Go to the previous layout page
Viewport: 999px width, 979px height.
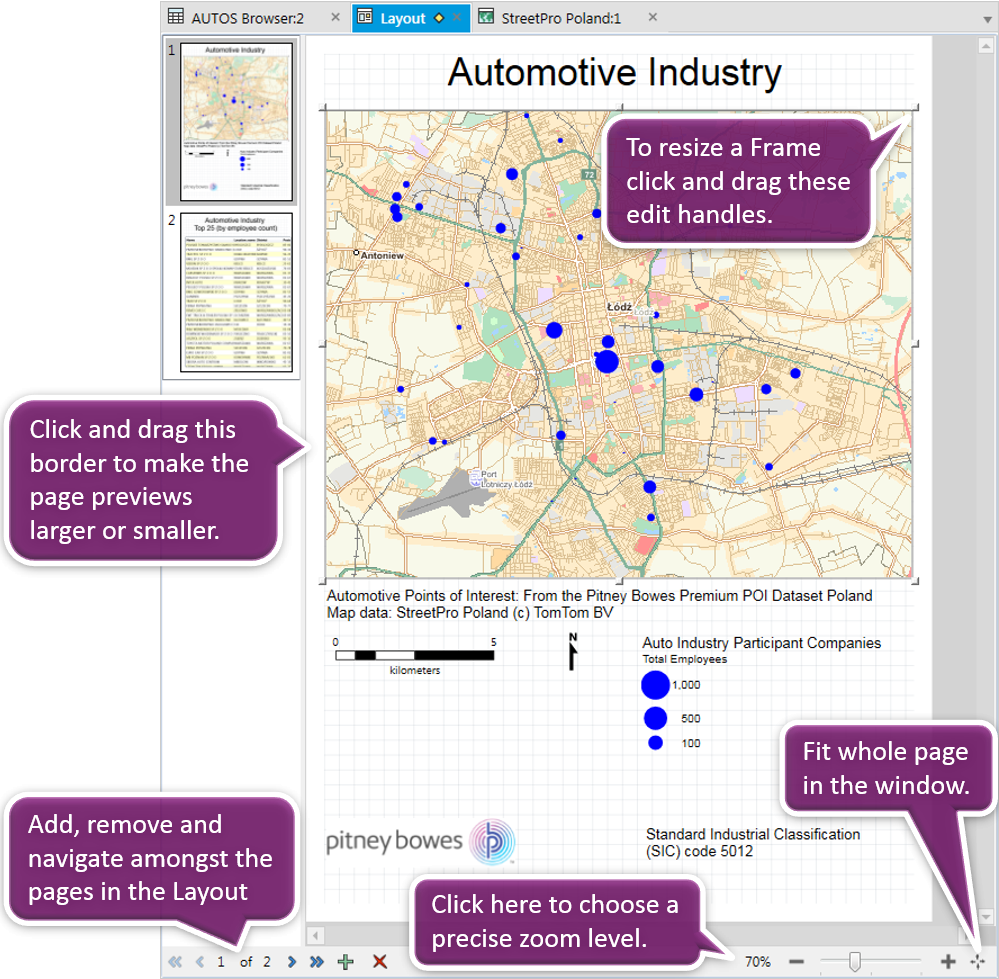tap(199, 962)
